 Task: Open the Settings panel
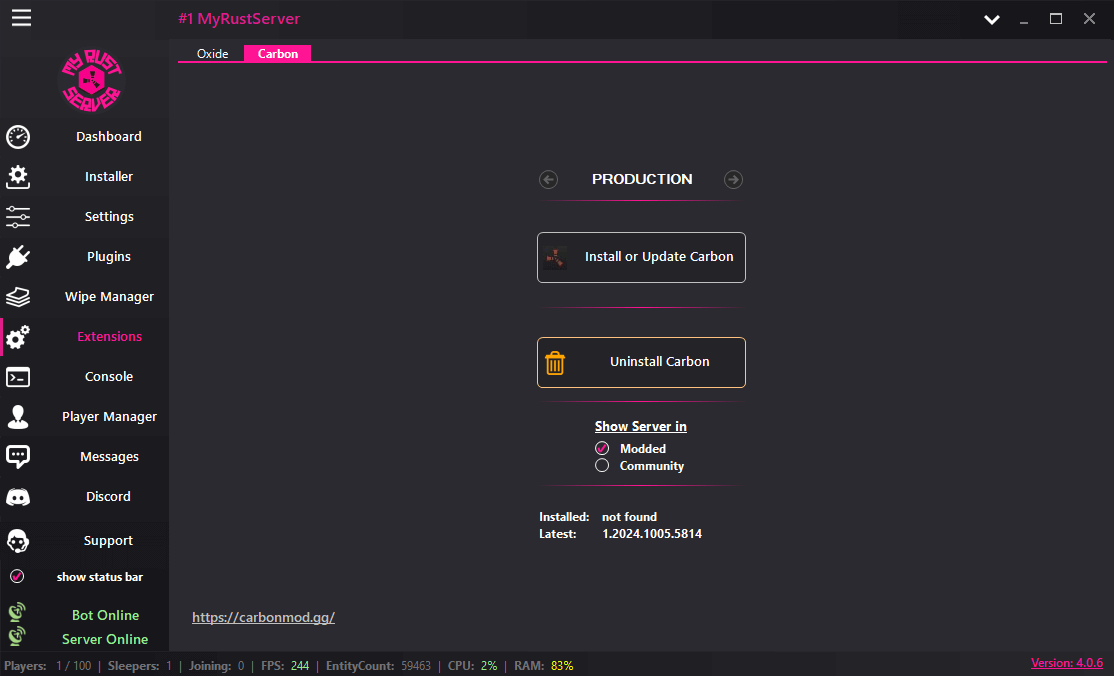[x=108, y=216]
